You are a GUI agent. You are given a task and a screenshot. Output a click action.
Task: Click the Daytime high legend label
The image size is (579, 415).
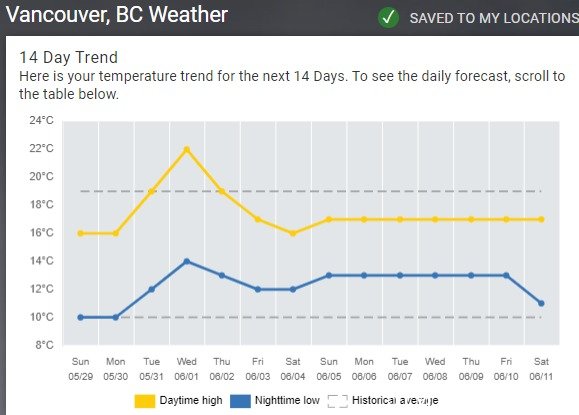pos(191,400)
